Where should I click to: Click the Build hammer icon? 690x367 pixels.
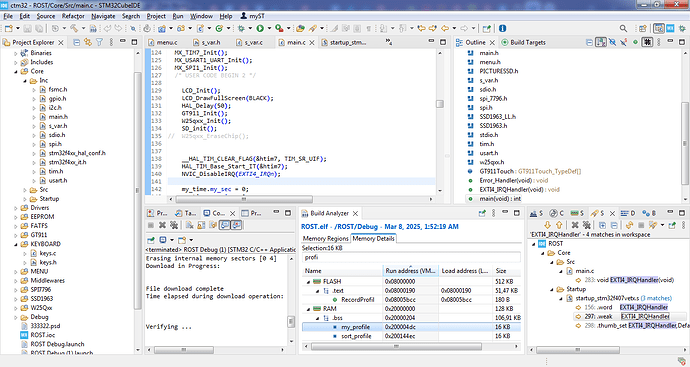74,29
